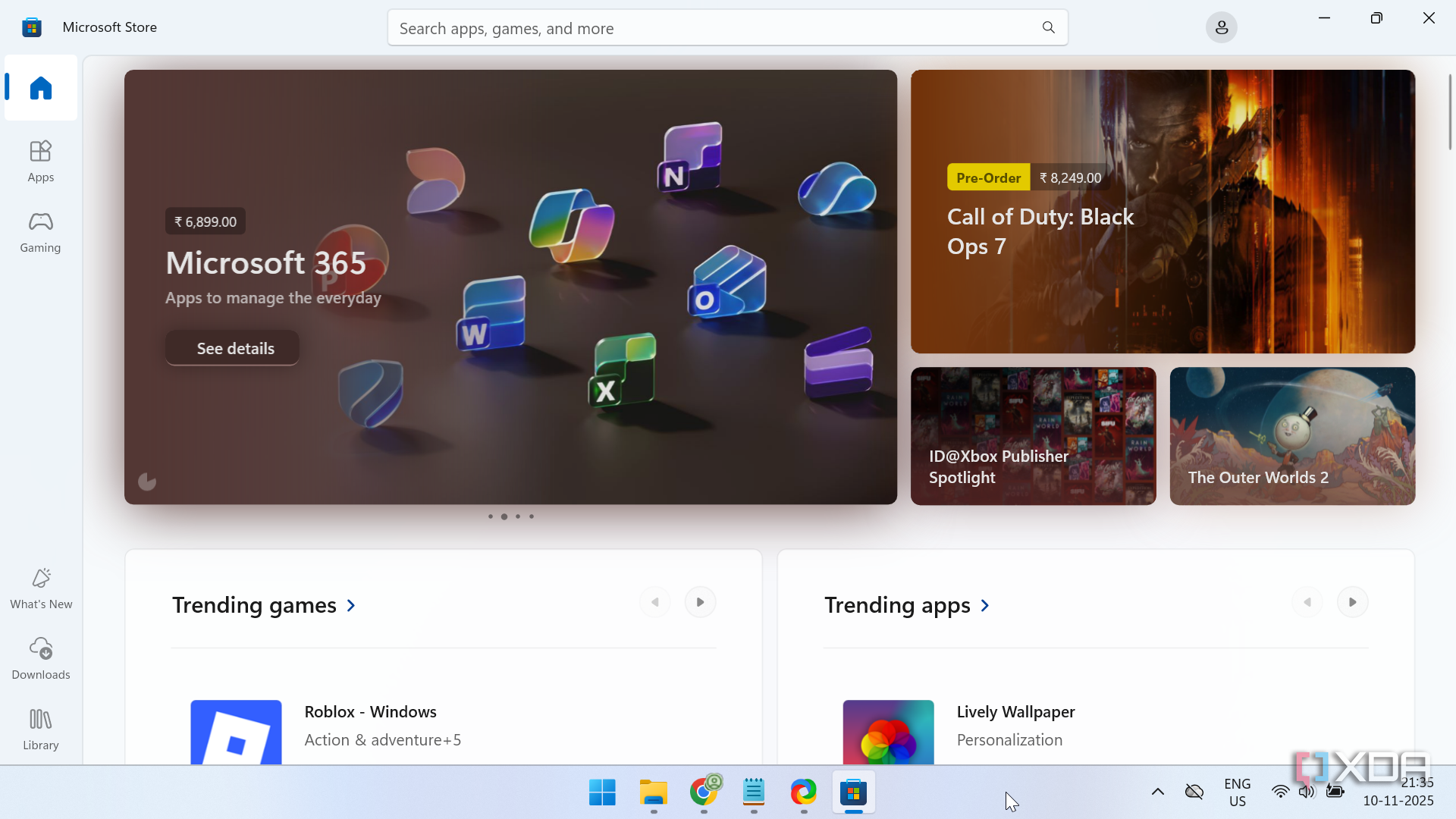Go to the Gaming section
1456x819 pixels.
(41, 231)
